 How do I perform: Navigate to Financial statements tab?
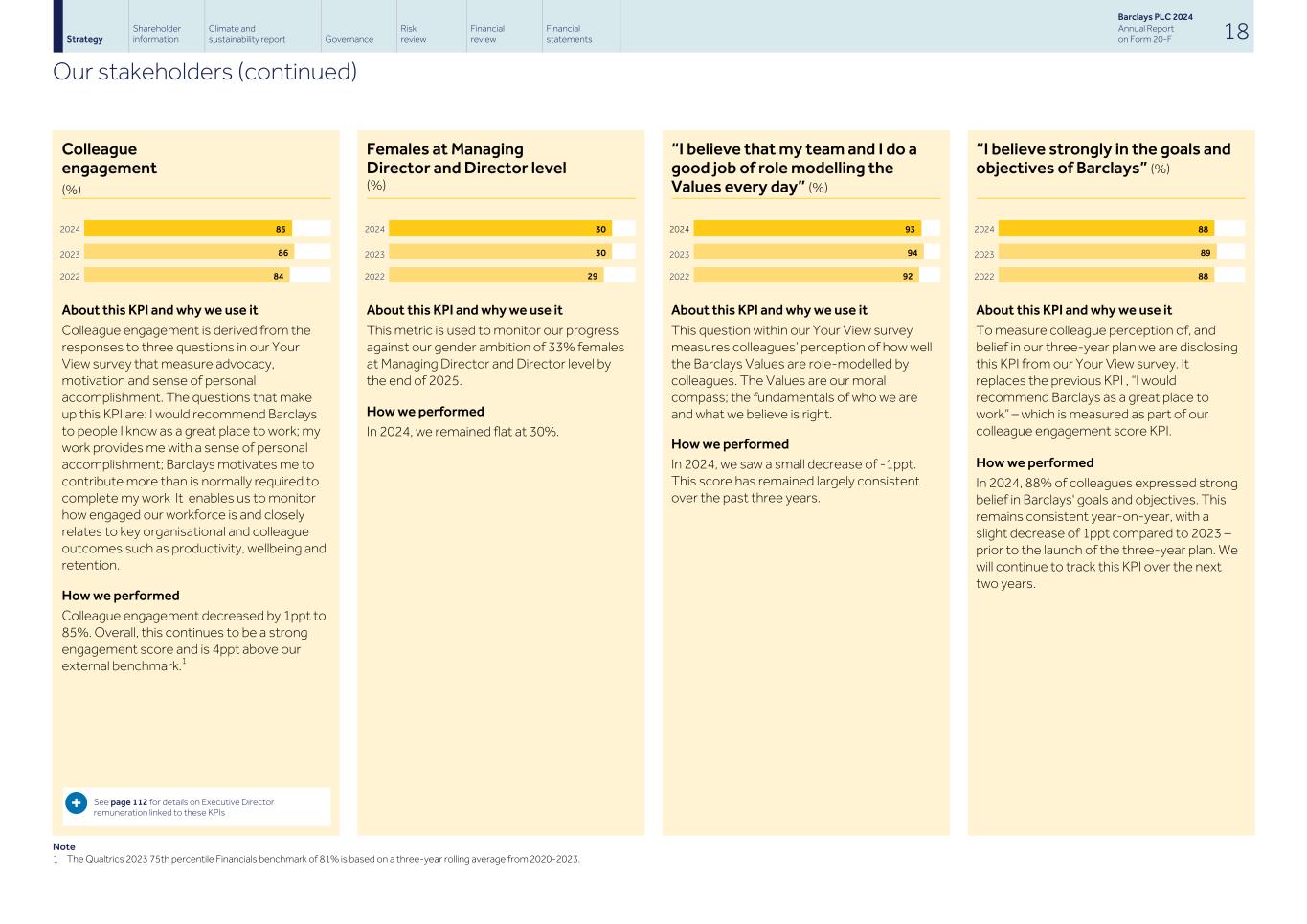tap(569, 34)
